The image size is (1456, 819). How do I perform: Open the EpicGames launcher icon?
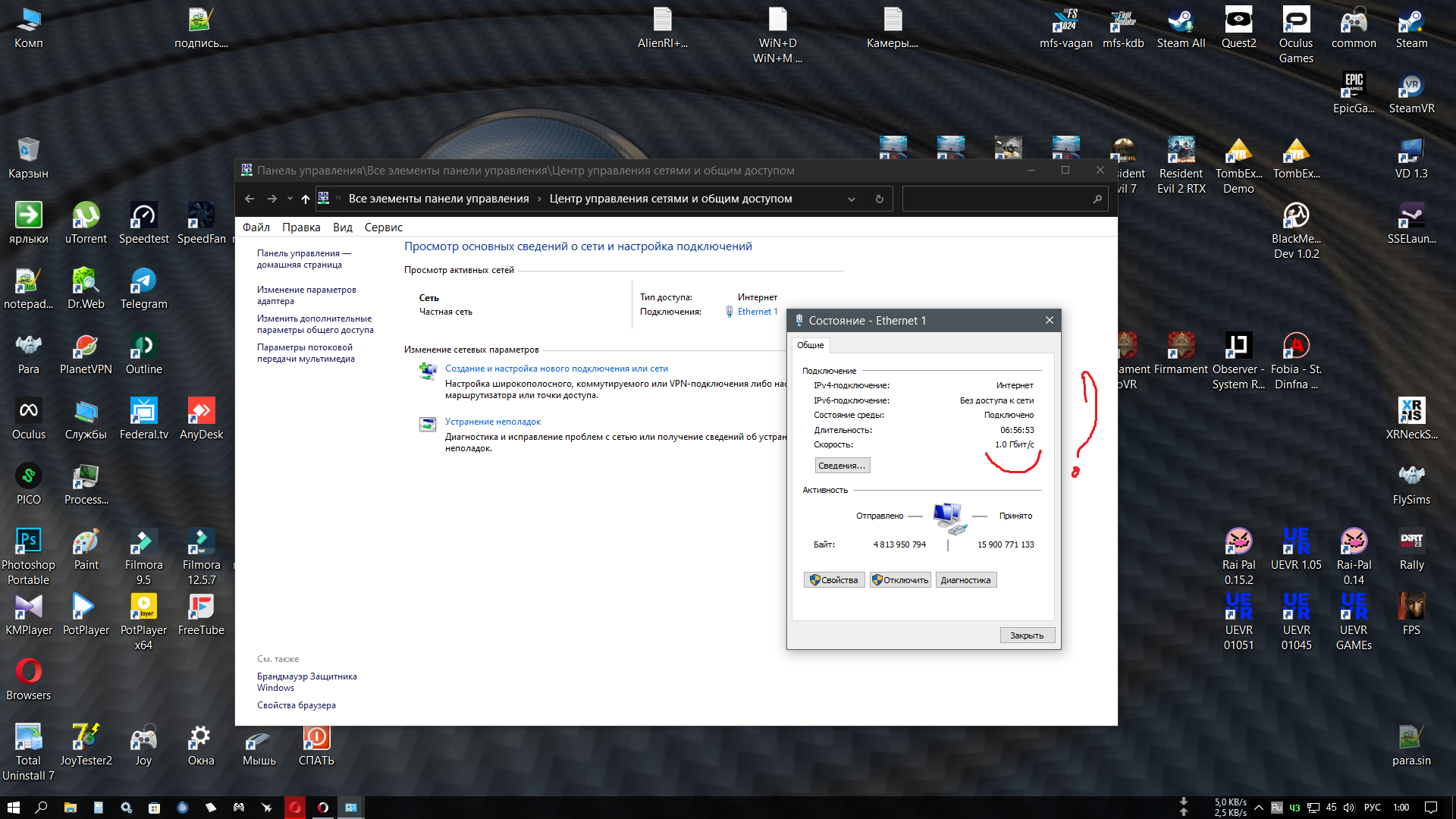pyautogui.click(x=1354, y=93)
